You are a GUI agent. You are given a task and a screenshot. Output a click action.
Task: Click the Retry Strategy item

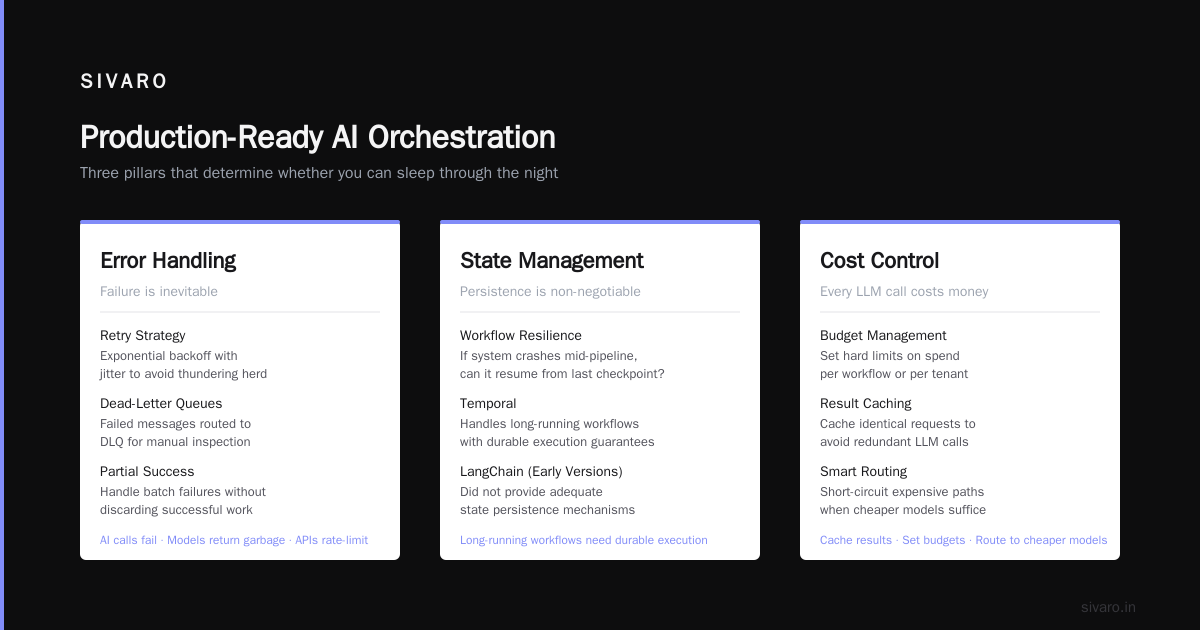click(143, 336)
